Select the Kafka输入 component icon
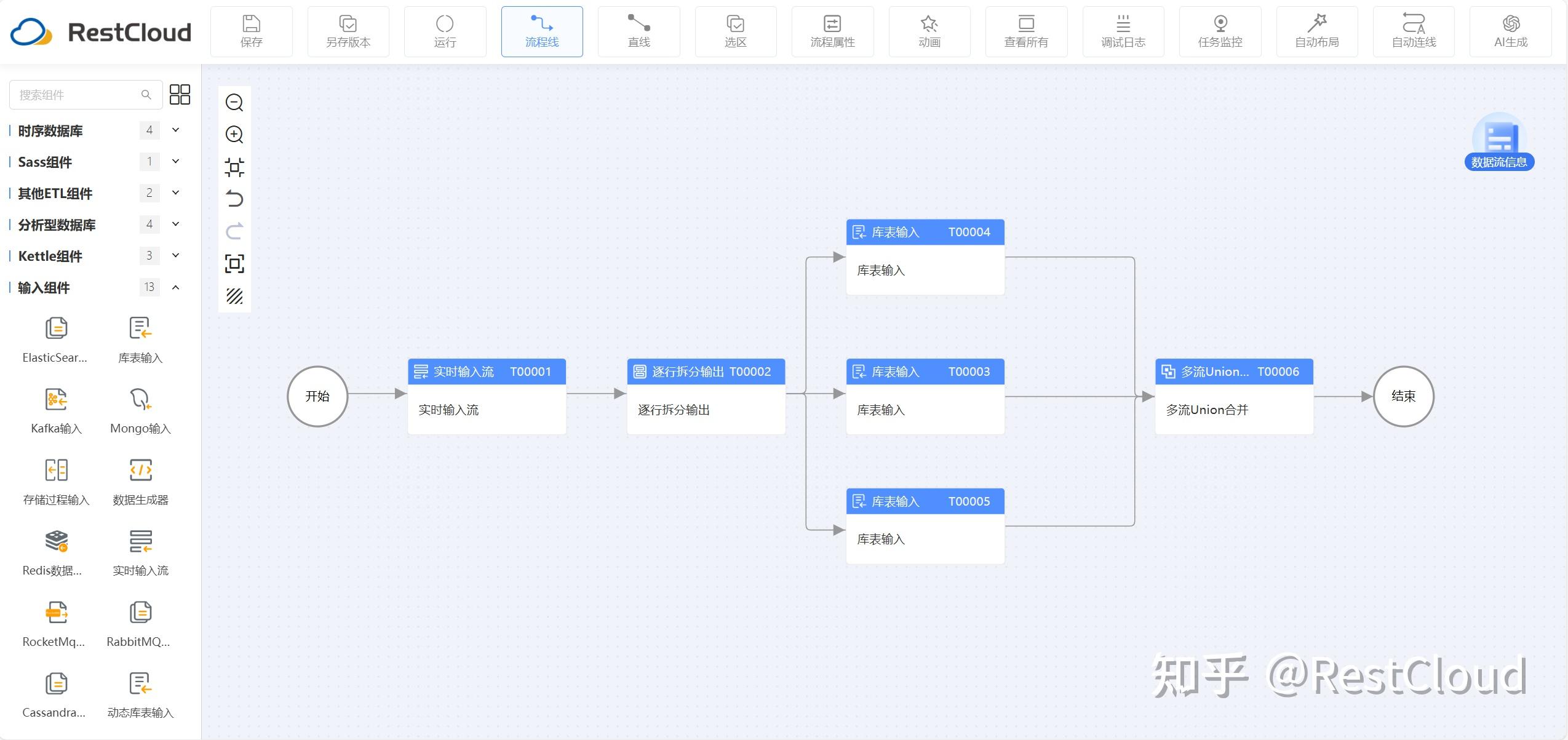 pyautogui.click(x=56, y=400)
